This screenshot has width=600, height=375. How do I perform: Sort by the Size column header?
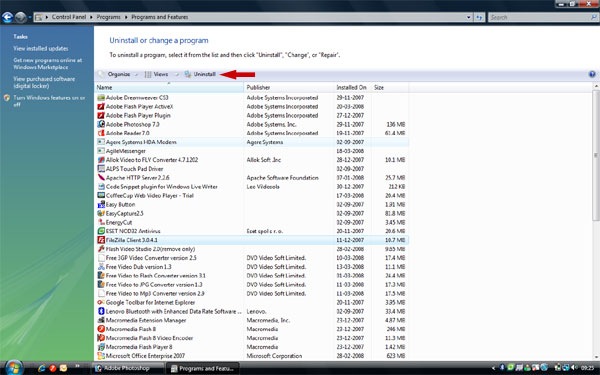pyautogui.click(x=389, y=87)
